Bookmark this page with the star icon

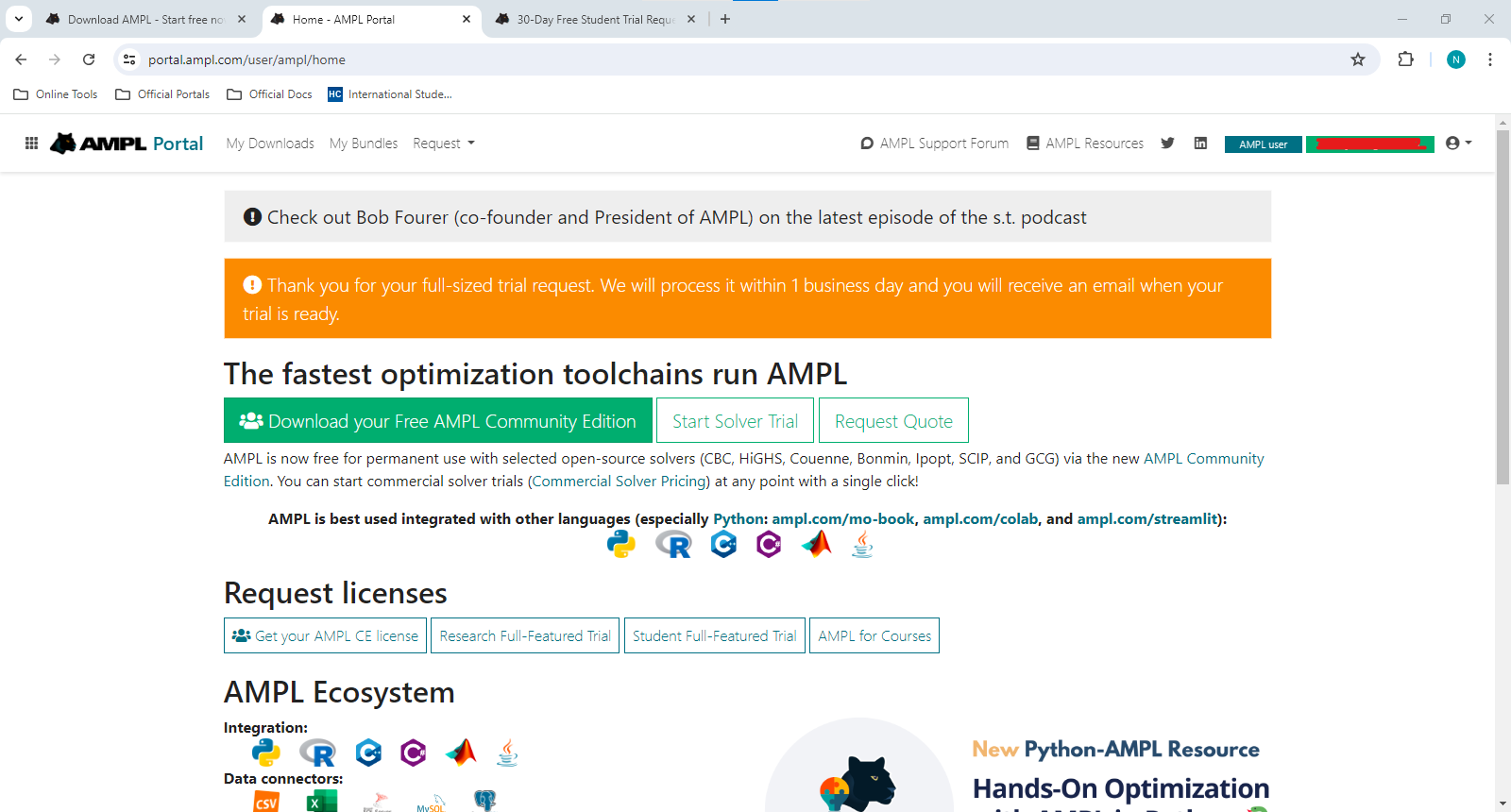click(x=1358, y=59)
